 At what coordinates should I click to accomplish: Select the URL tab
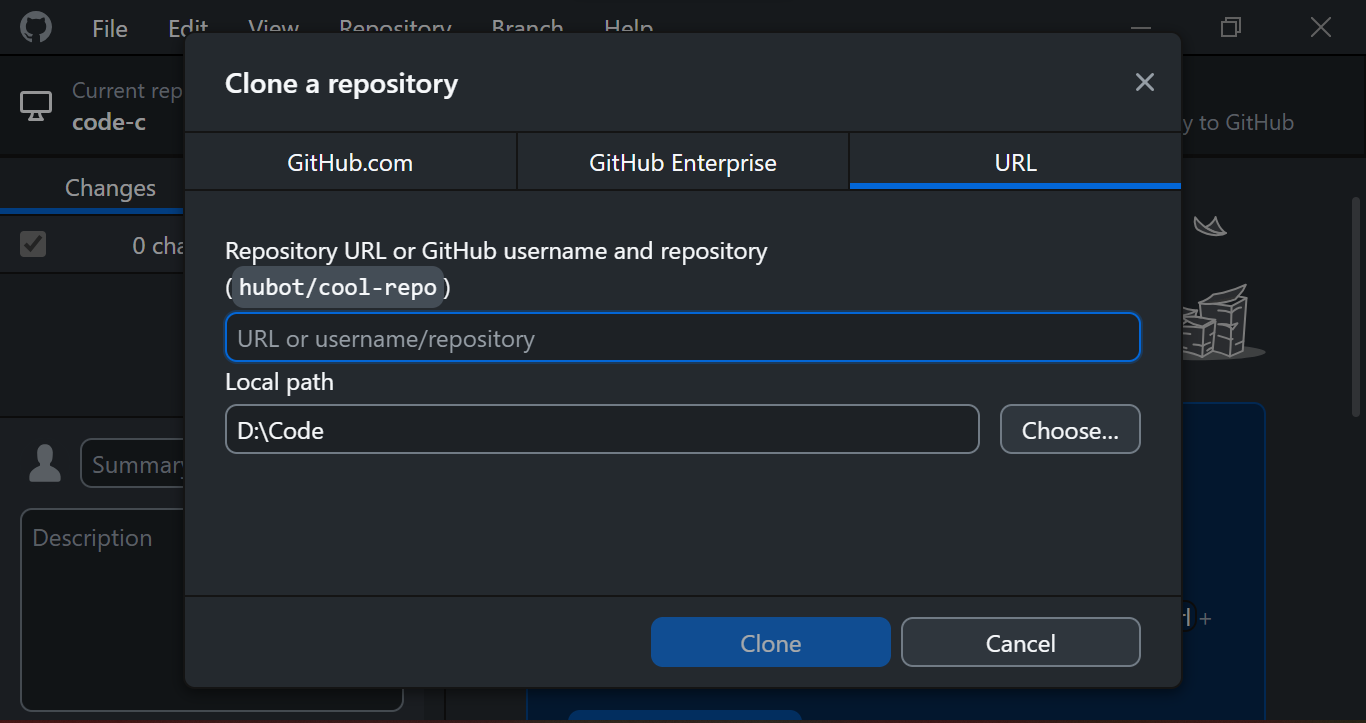[x=1015, y=163]
